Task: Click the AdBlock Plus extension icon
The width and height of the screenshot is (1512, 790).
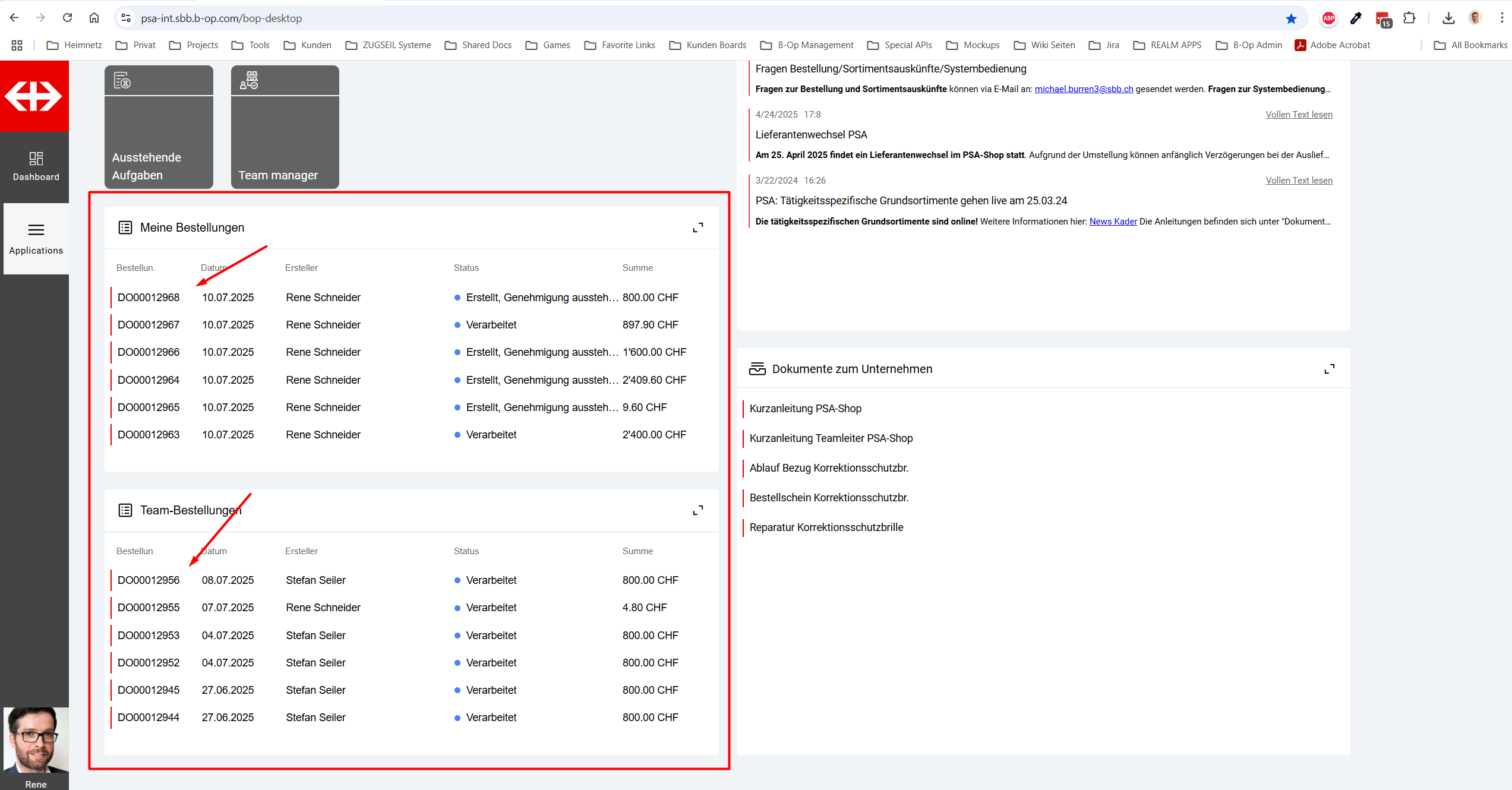Action: (1328, 18)
